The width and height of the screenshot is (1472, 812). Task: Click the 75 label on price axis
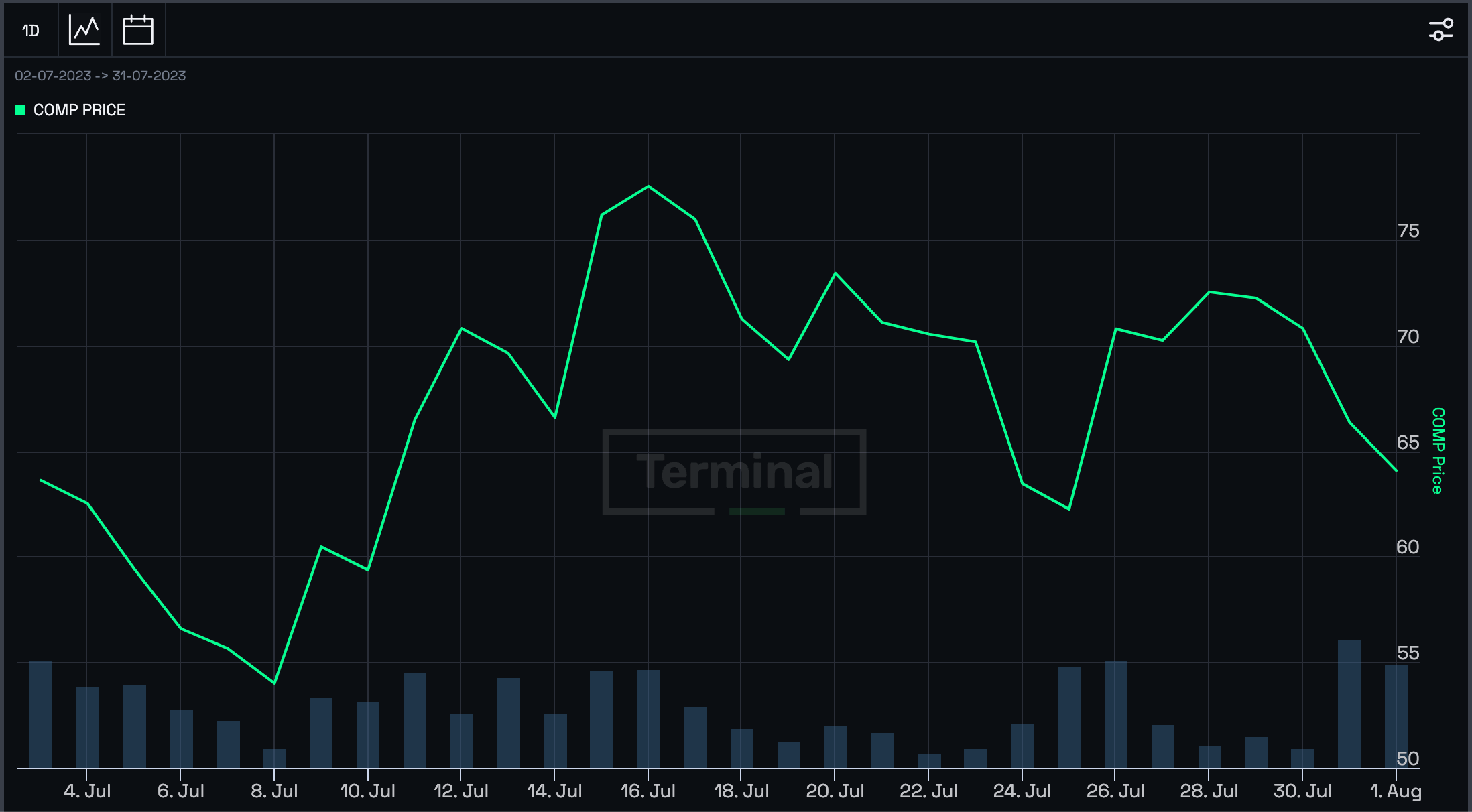pos(1408,231)
